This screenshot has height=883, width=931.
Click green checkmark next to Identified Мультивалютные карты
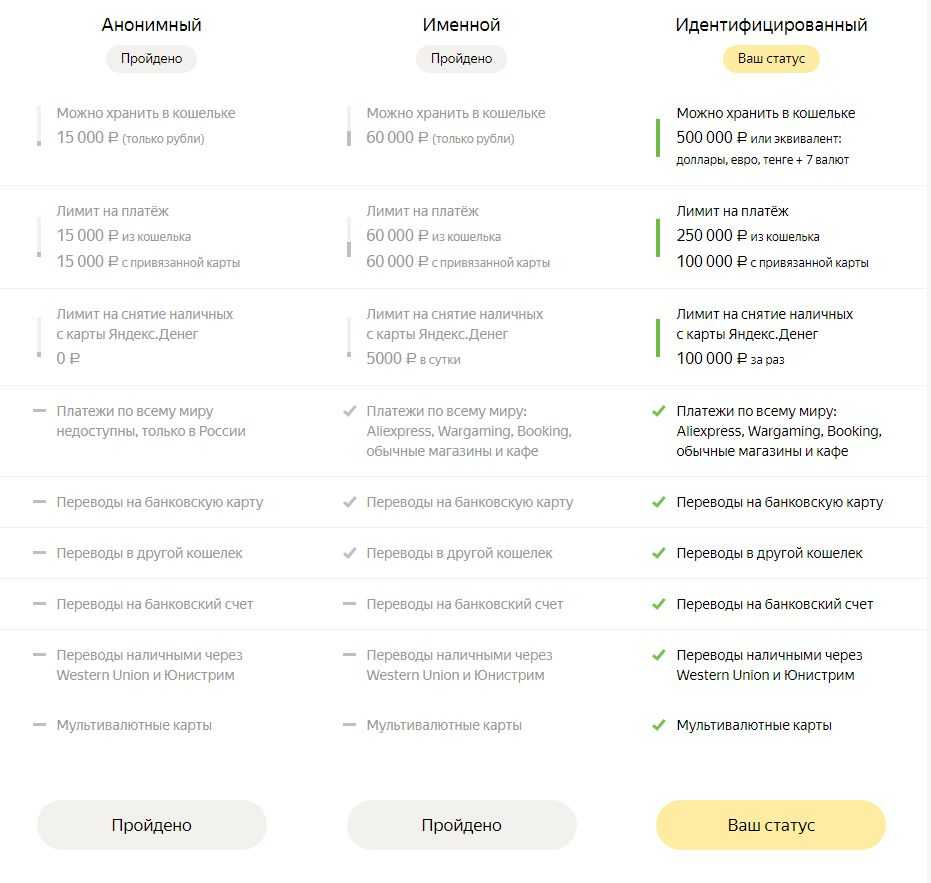658,725
